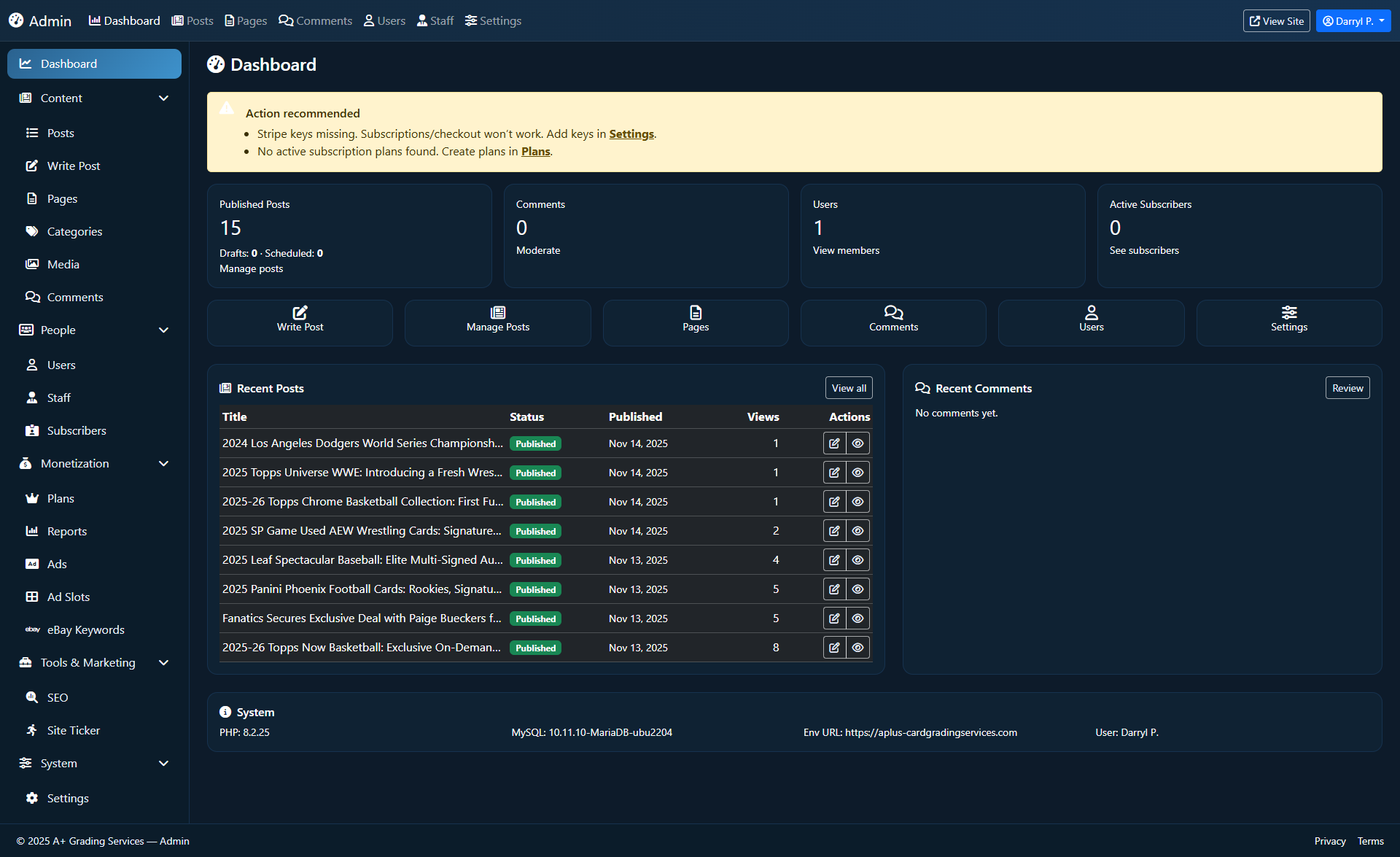View the 2025 Topps Universe WWE post
This screenshot has height=857, width=1400.
click(x=857, y=473)
